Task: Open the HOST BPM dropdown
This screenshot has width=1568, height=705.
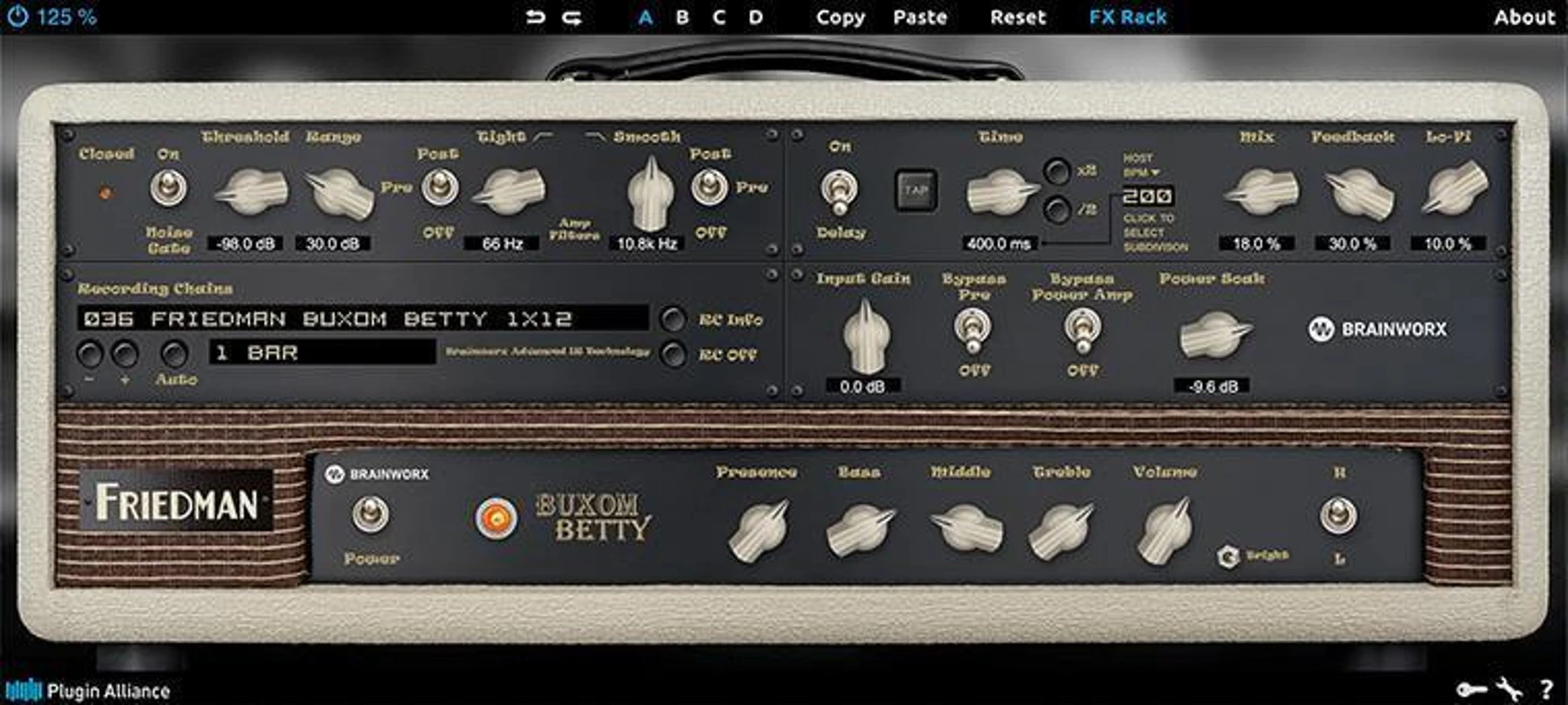Action: (x=1140, y=166)
